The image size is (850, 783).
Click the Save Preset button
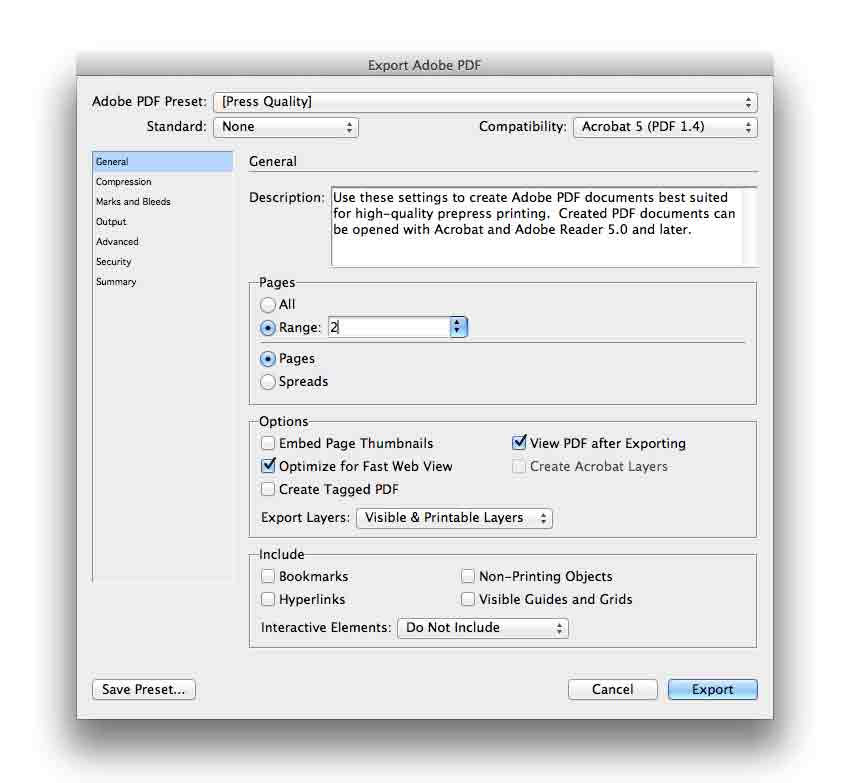[x=144, y=690]
